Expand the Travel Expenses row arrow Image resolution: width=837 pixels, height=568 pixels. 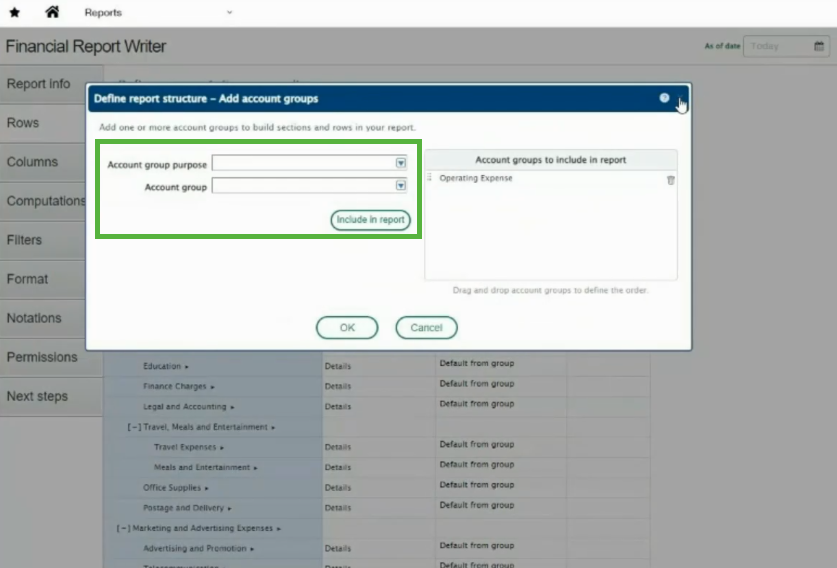point(222,448)
